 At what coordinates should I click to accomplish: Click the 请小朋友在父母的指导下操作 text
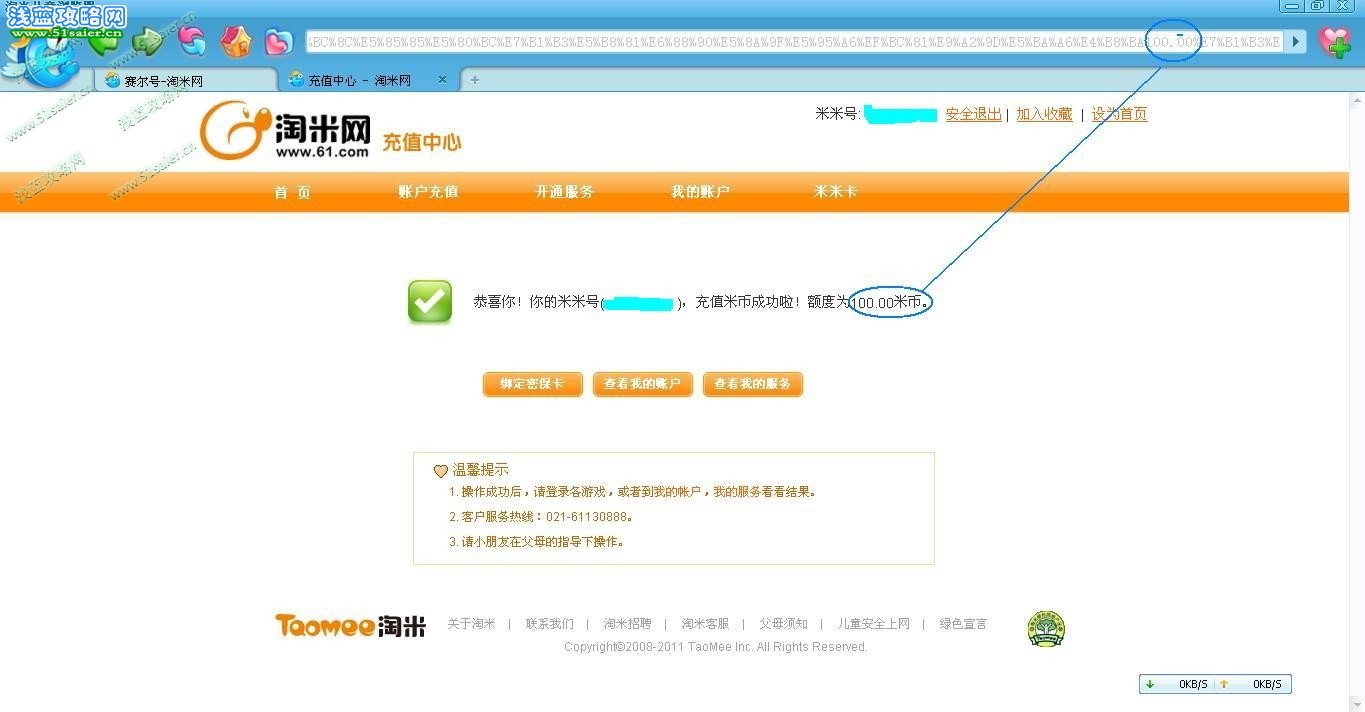tap(542, 542)
